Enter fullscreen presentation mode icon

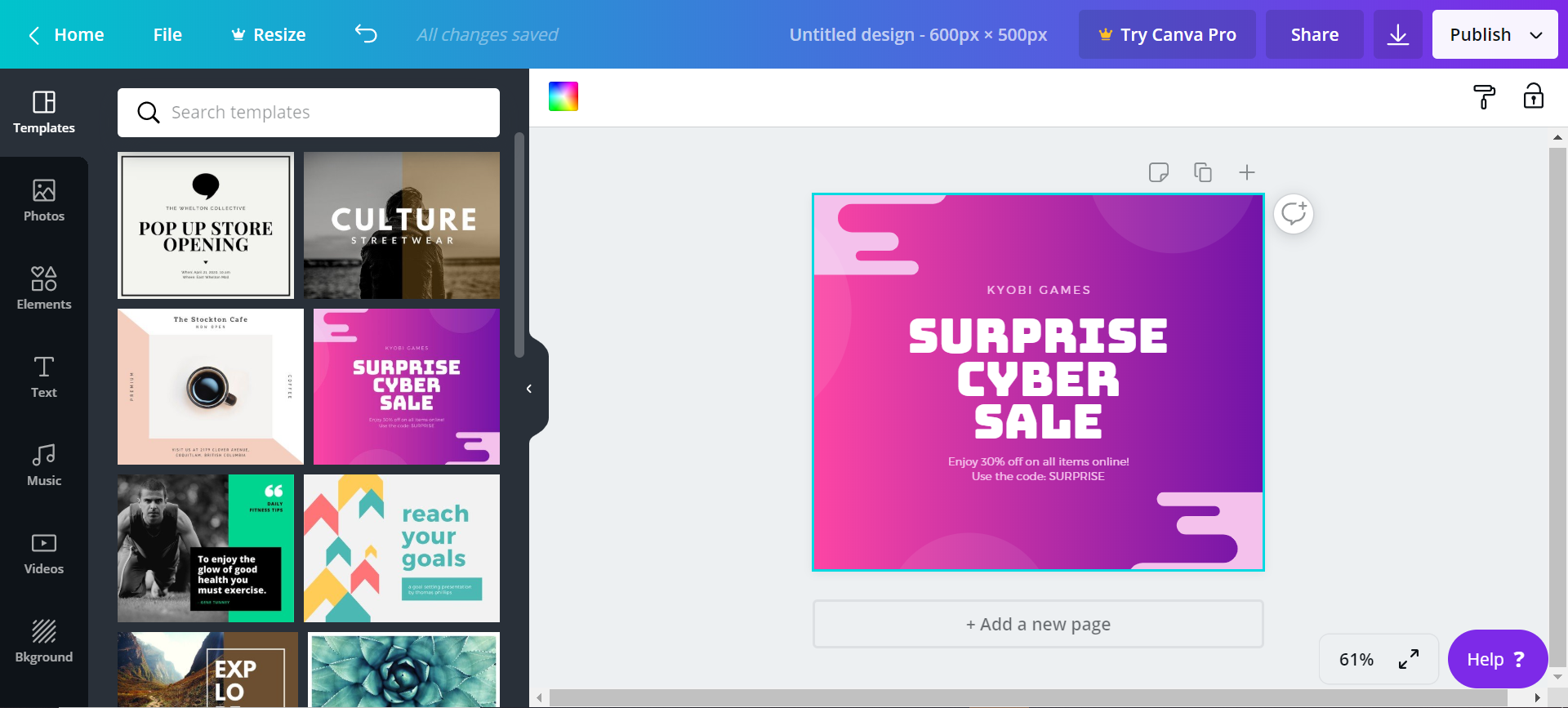[1409, 659]
